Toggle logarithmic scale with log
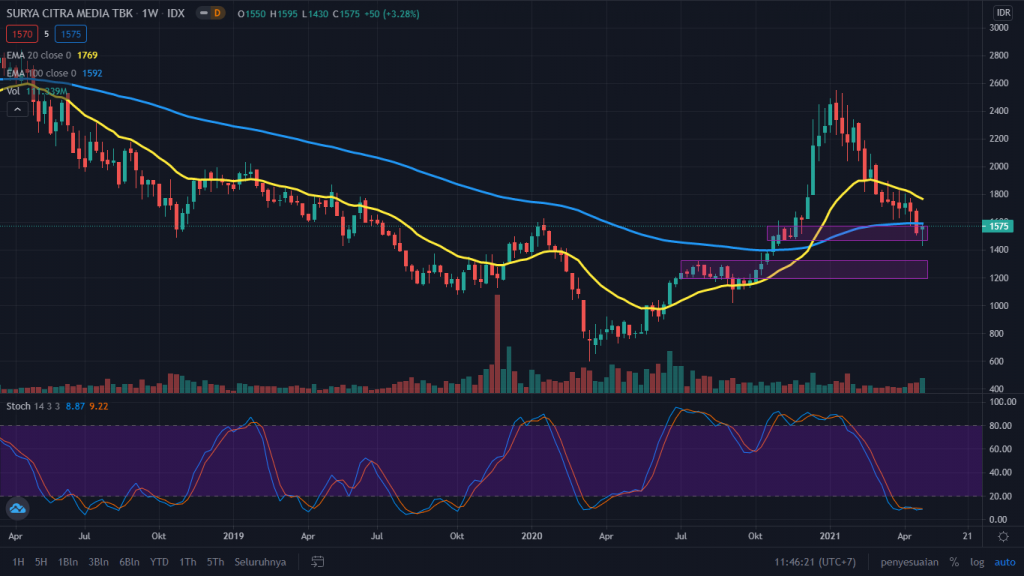This screenshot has height=576, width=1024. (x=975, y=561)
